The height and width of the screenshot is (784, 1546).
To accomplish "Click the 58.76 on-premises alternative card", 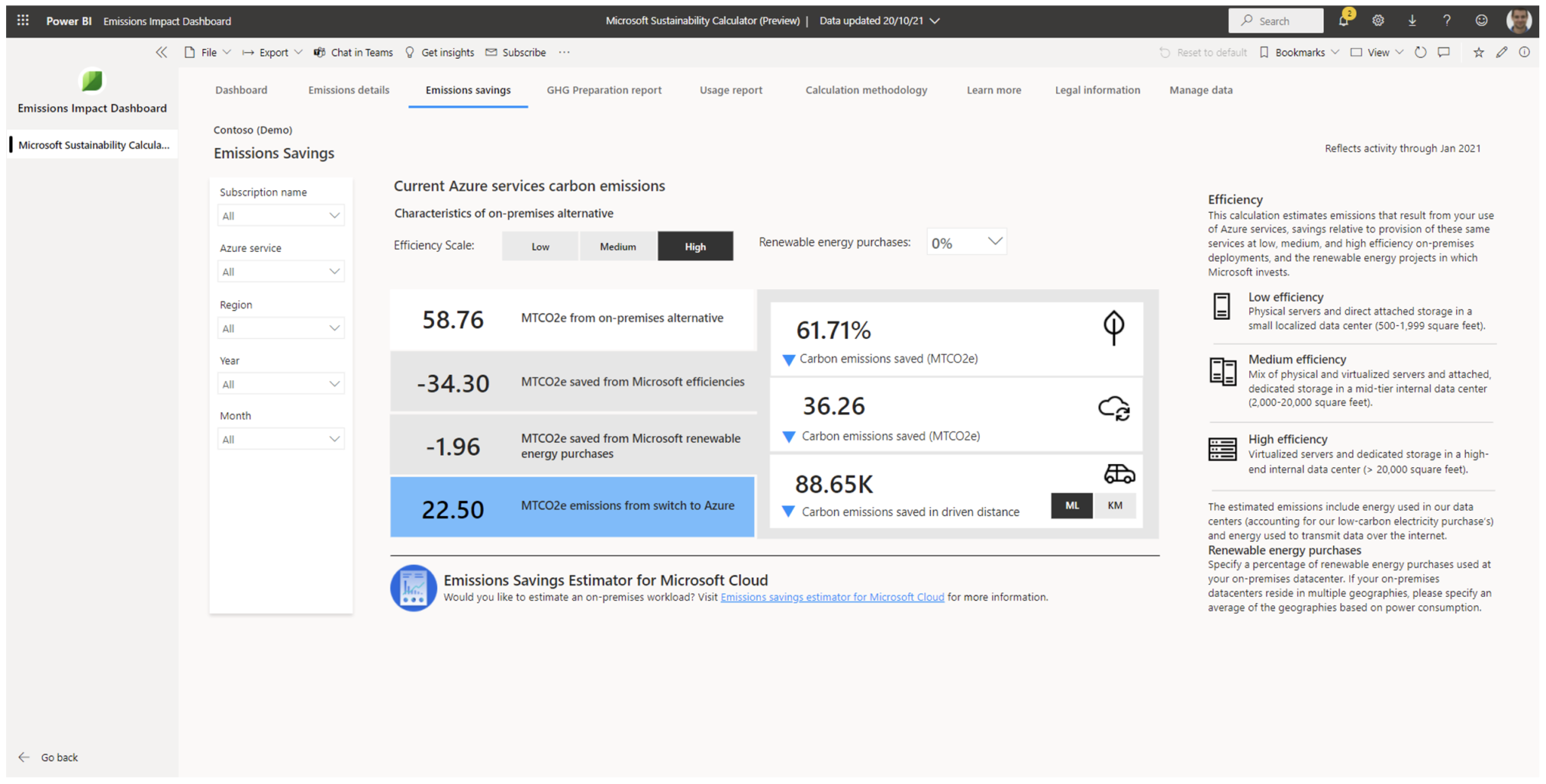I will [x=572, y=319].
